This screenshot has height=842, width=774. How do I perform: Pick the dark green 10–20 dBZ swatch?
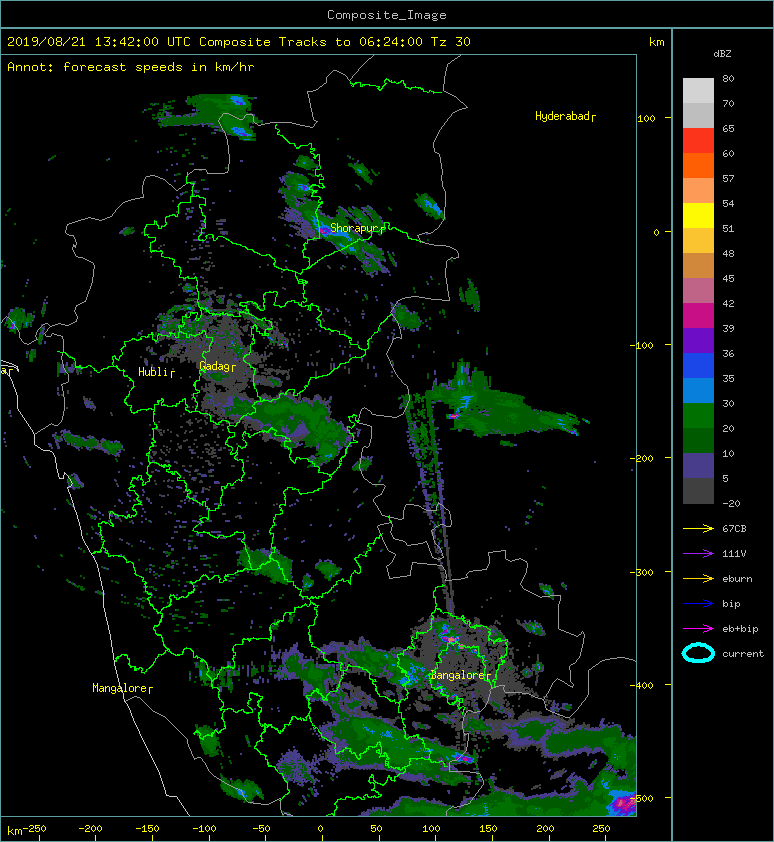tap(698, 440)
